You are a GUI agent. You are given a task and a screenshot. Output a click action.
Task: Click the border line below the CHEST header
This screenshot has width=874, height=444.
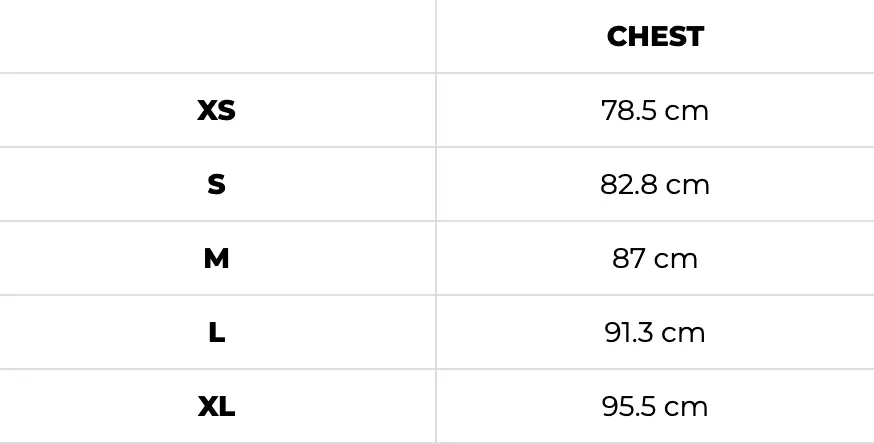click(655, 73)
